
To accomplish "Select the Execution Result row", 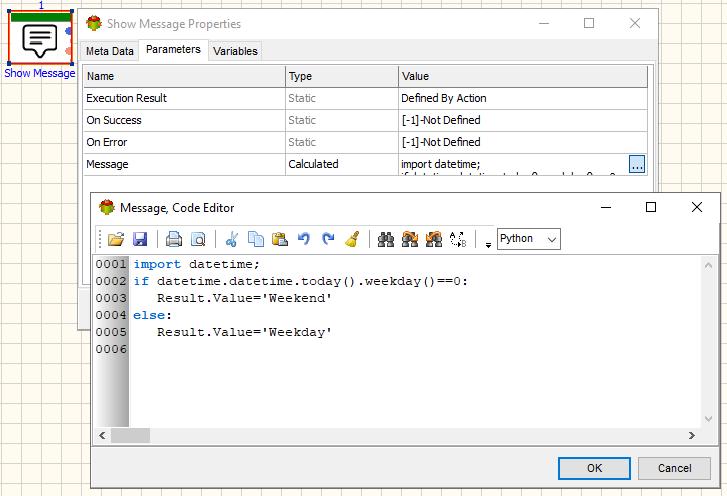I will click(365, 98).
